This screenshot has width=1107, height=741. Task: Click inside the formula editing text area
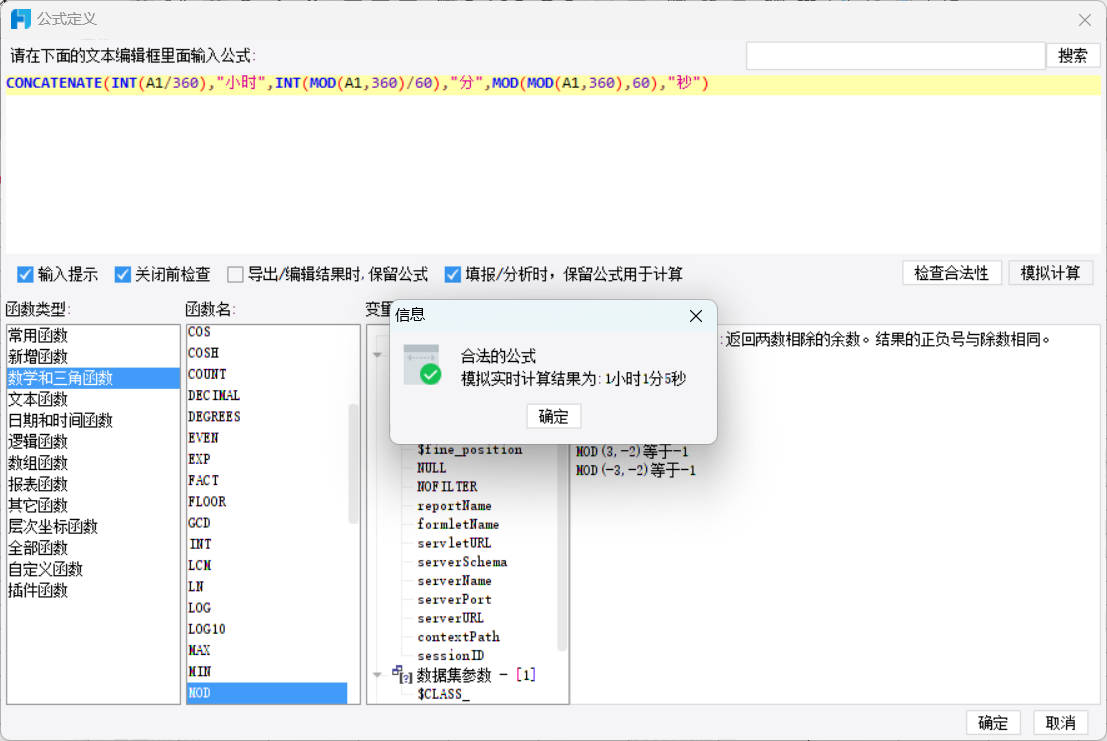553,162
